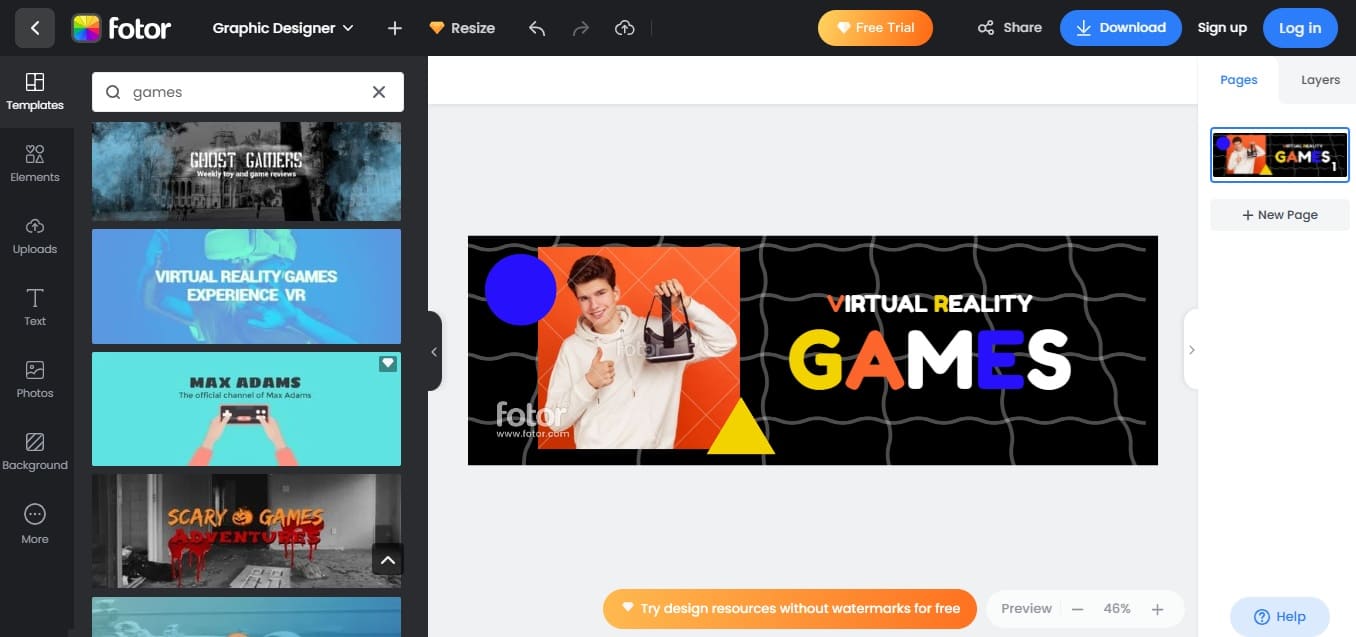Select the man with VR headset photo

640,350
